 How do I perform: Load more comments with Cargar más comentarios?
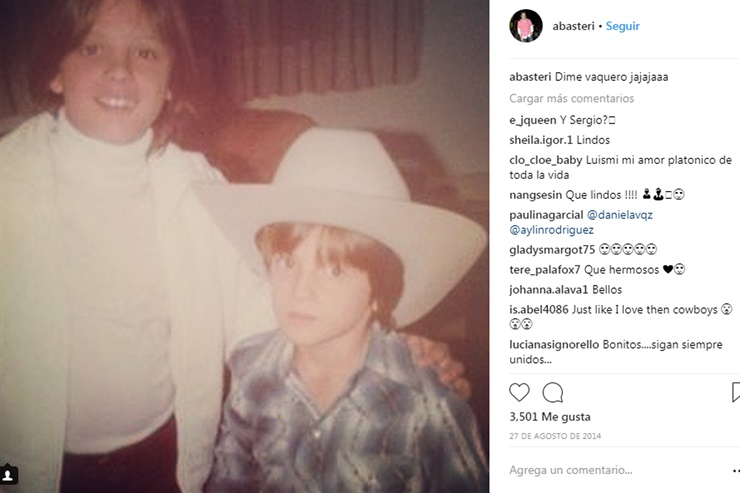coord(572,99)
